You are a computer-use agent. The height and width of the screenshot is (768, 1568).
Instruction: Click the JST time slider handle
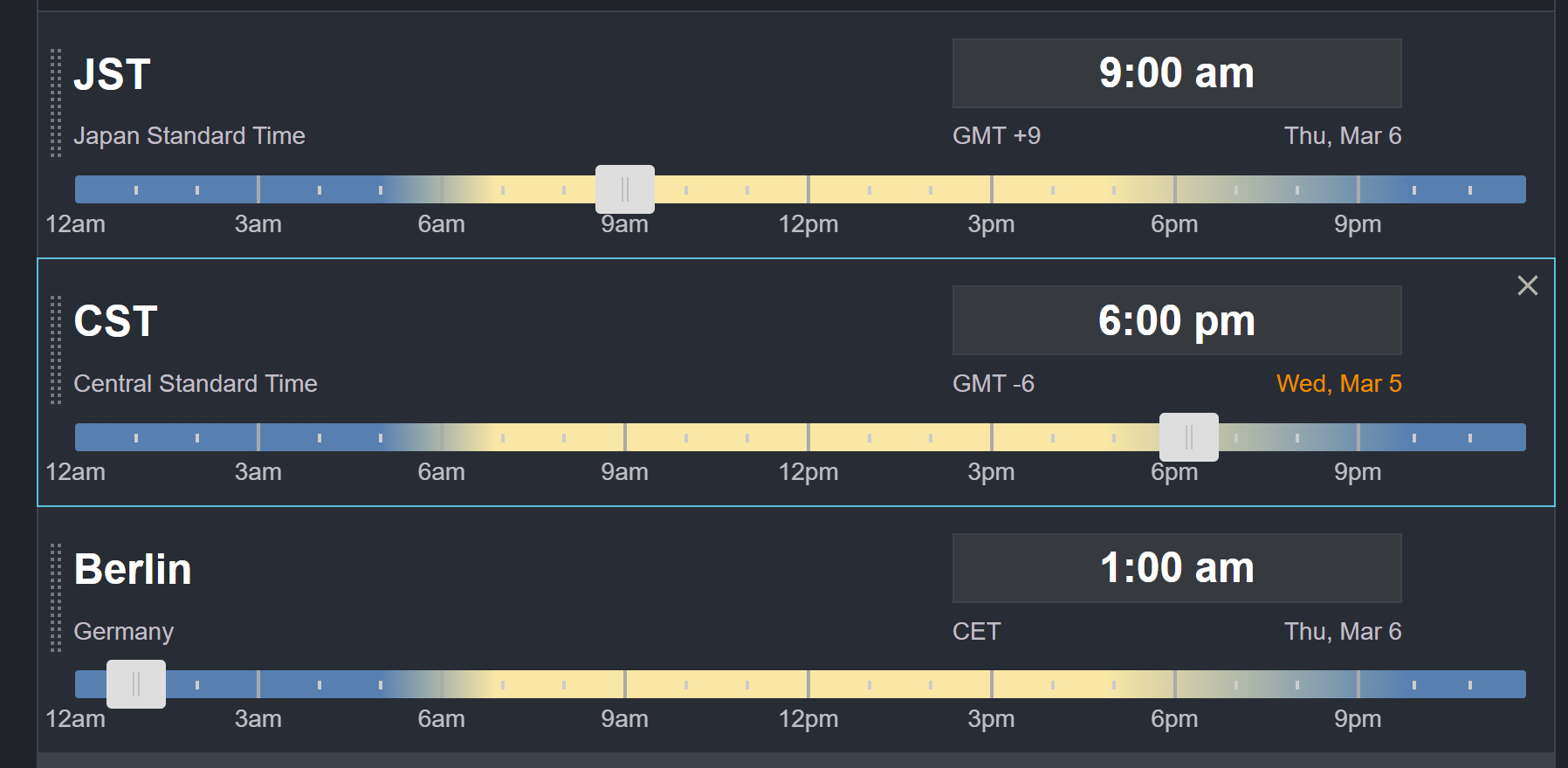tap(625, 189)
